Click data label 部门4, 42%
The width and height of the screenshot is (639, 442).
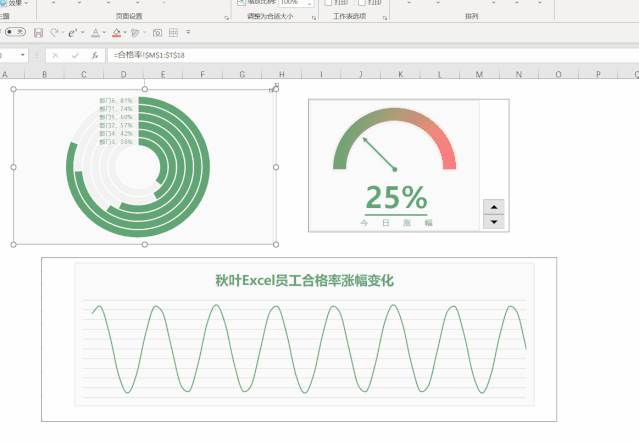click(x=116, y=133)
